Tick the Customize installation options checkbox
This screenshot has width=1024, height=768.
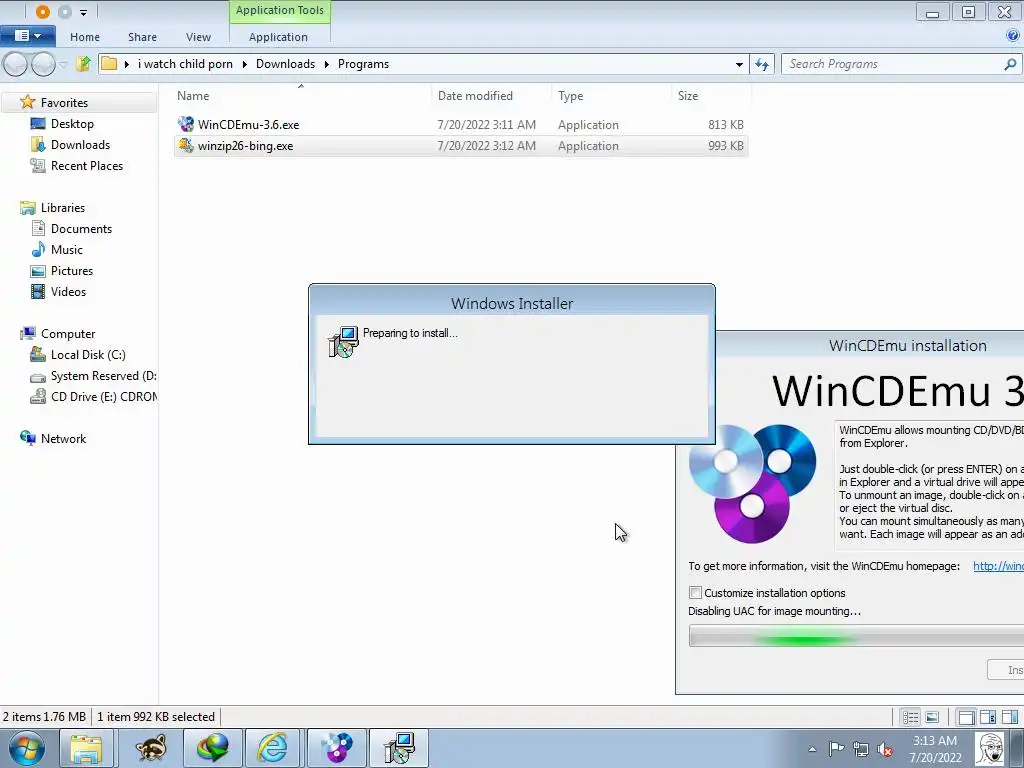[x=696, y=592]
